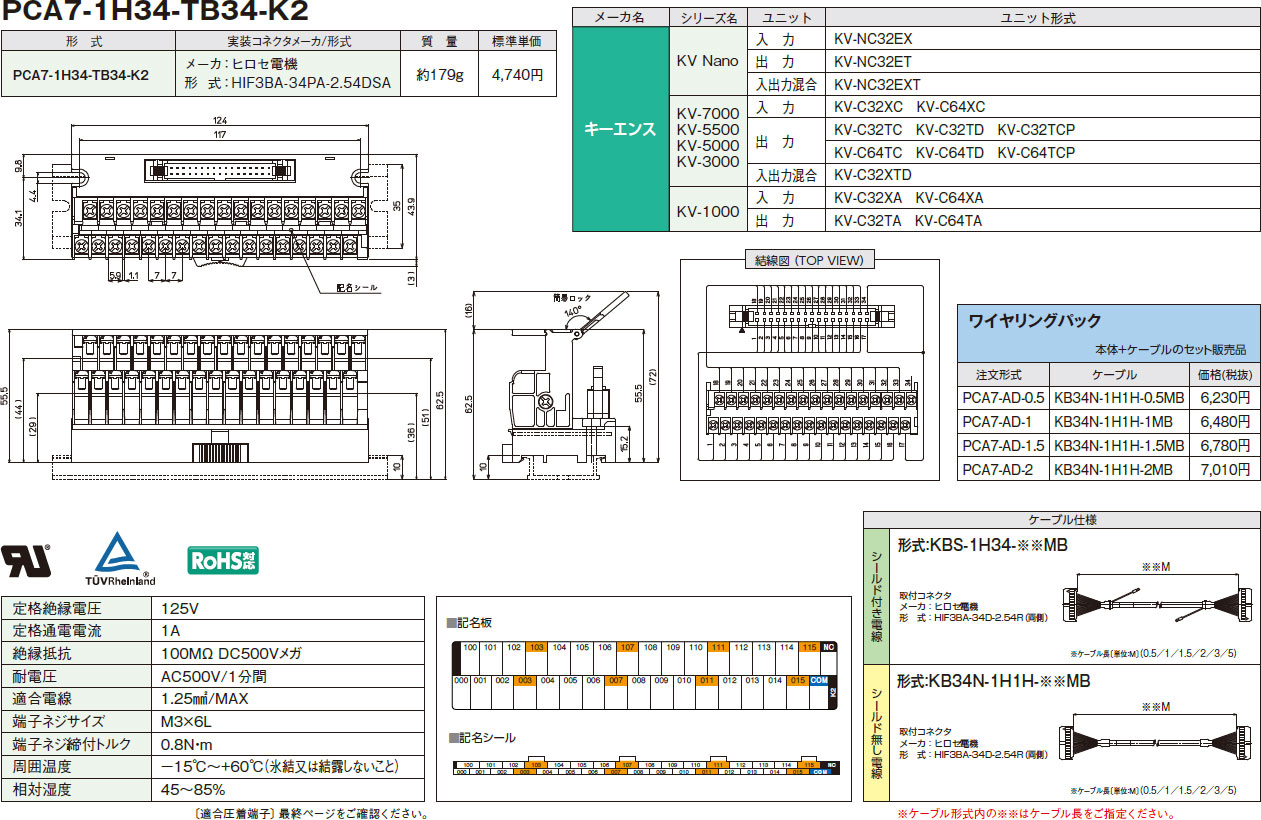Click the PCA7-AD-1.5 order model
Viewport: 1261px width, 820px height.
(x=1003, y=445)
